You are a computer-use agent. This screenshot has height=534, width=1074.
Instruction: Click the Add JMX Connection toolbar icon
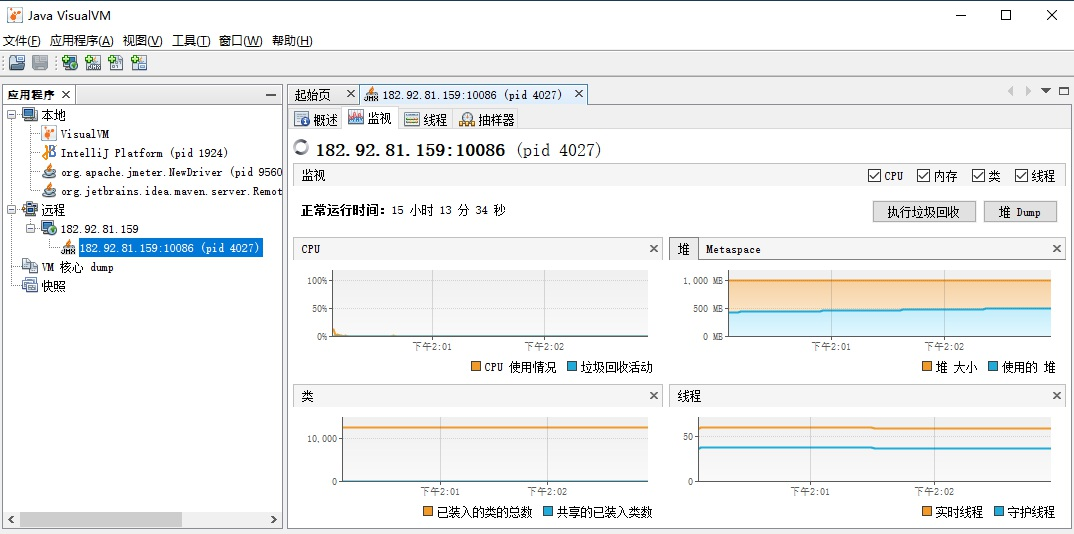click(93, 63)
